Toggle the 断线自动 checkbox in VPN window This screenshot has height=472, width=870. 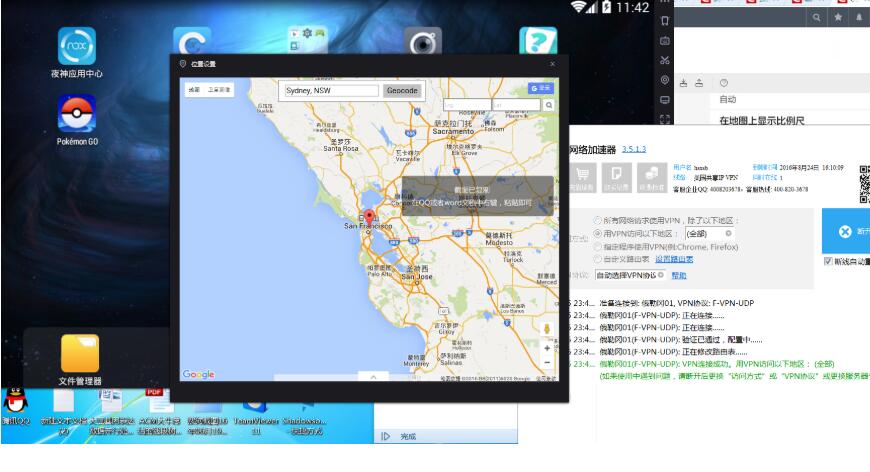[828, 261]
